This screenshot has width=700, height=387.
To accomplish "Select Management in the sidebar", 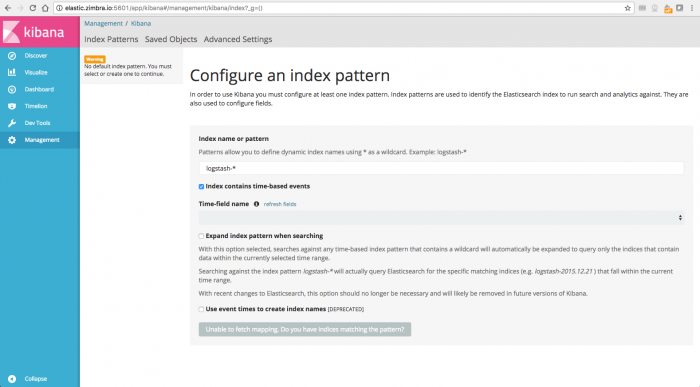I will coord(42,140).
